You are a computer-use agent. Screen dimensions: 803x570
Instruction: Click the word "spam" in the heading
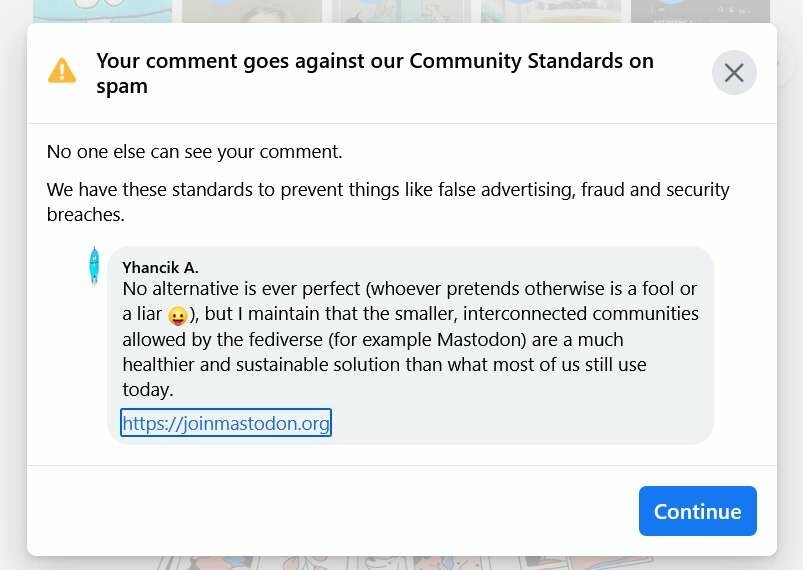tap(122, 86)
